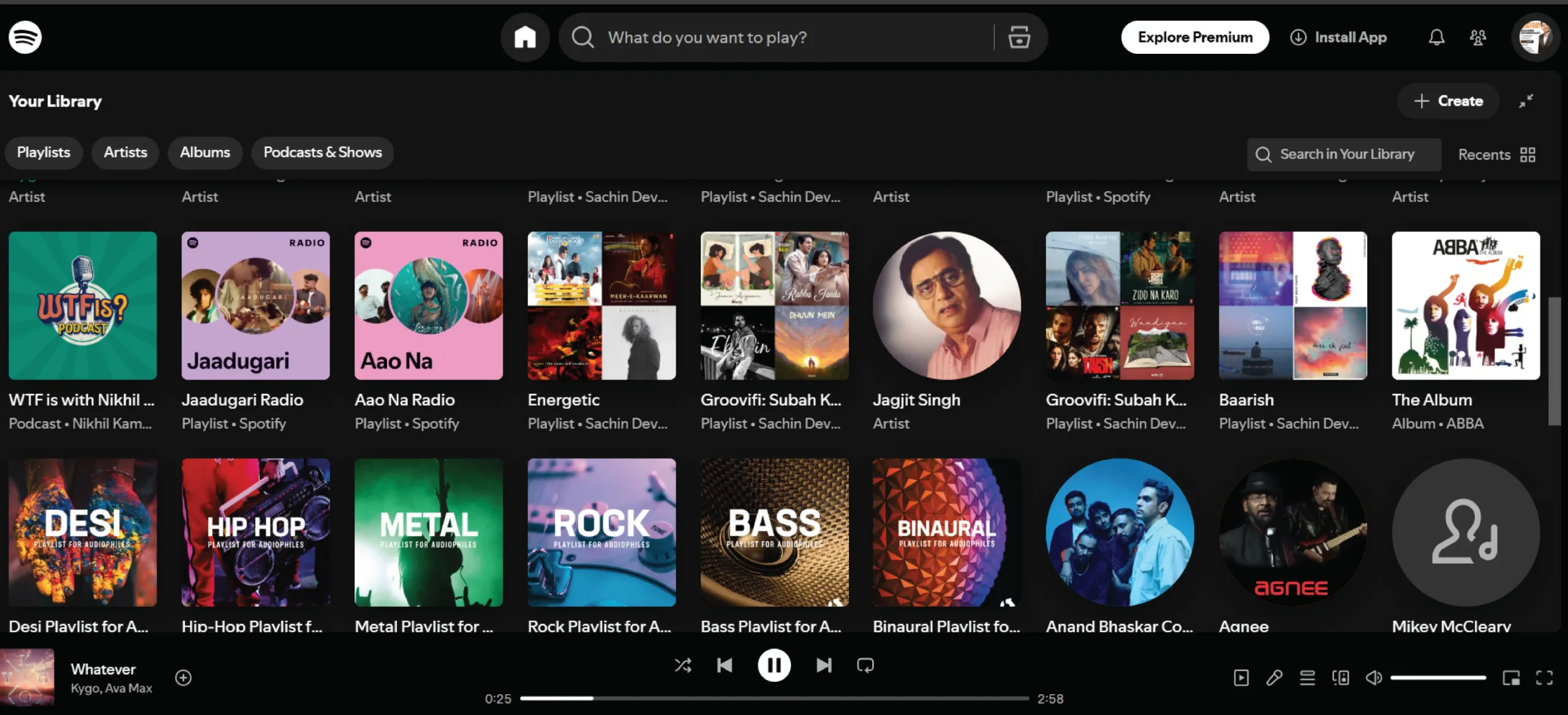Screen dimensions: 1568x715
Task: Open the playback queue
Action: click(x=1308, y=678)
